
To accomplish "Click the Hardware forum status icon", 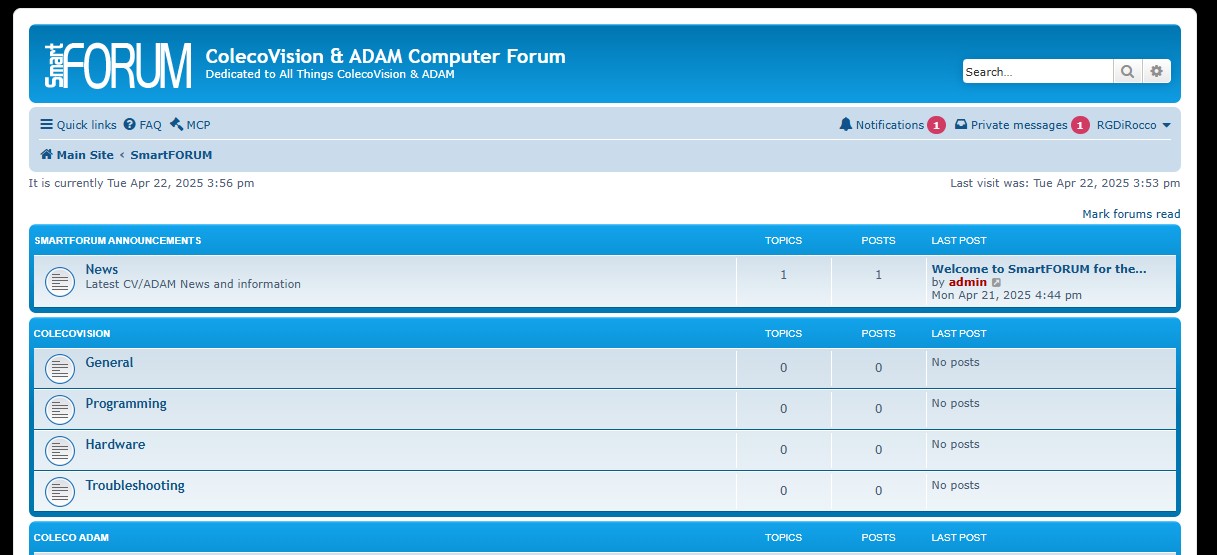I will (x=60, y=451).
